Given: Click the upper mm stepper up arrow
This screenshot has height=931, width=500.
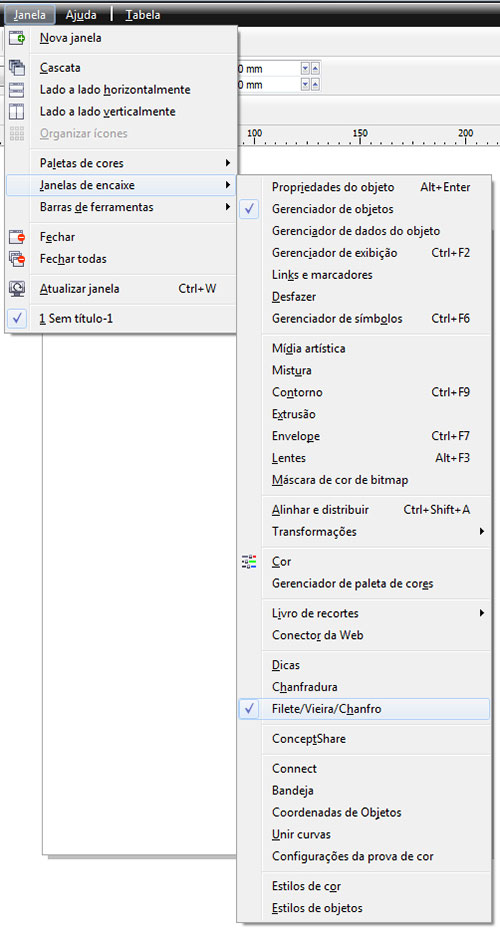Looking at the screenshot, I should pos(315,69).
